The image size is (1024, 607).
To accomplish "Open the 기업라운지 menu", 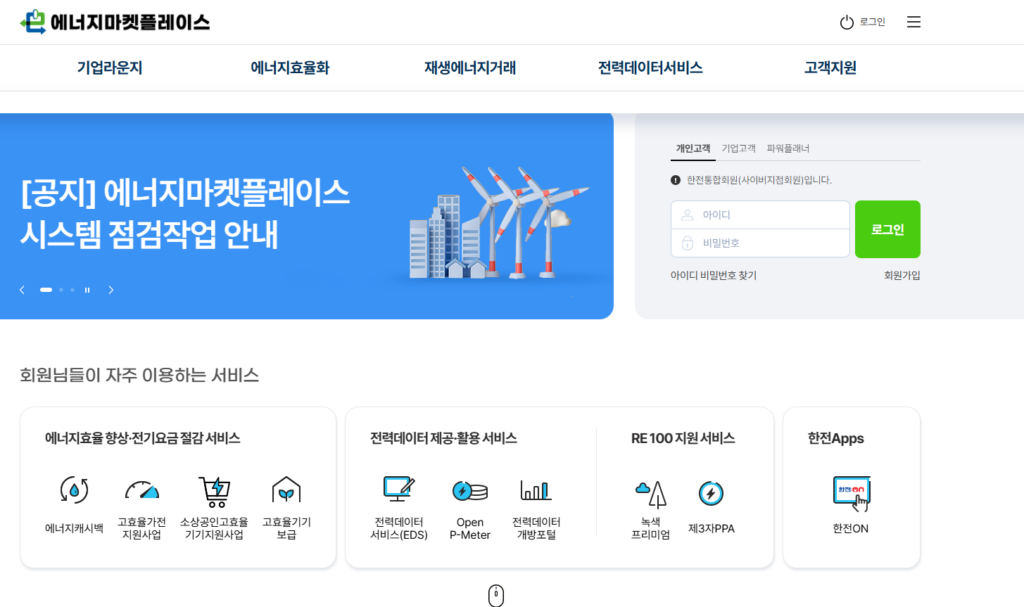I will pos(110,68).
